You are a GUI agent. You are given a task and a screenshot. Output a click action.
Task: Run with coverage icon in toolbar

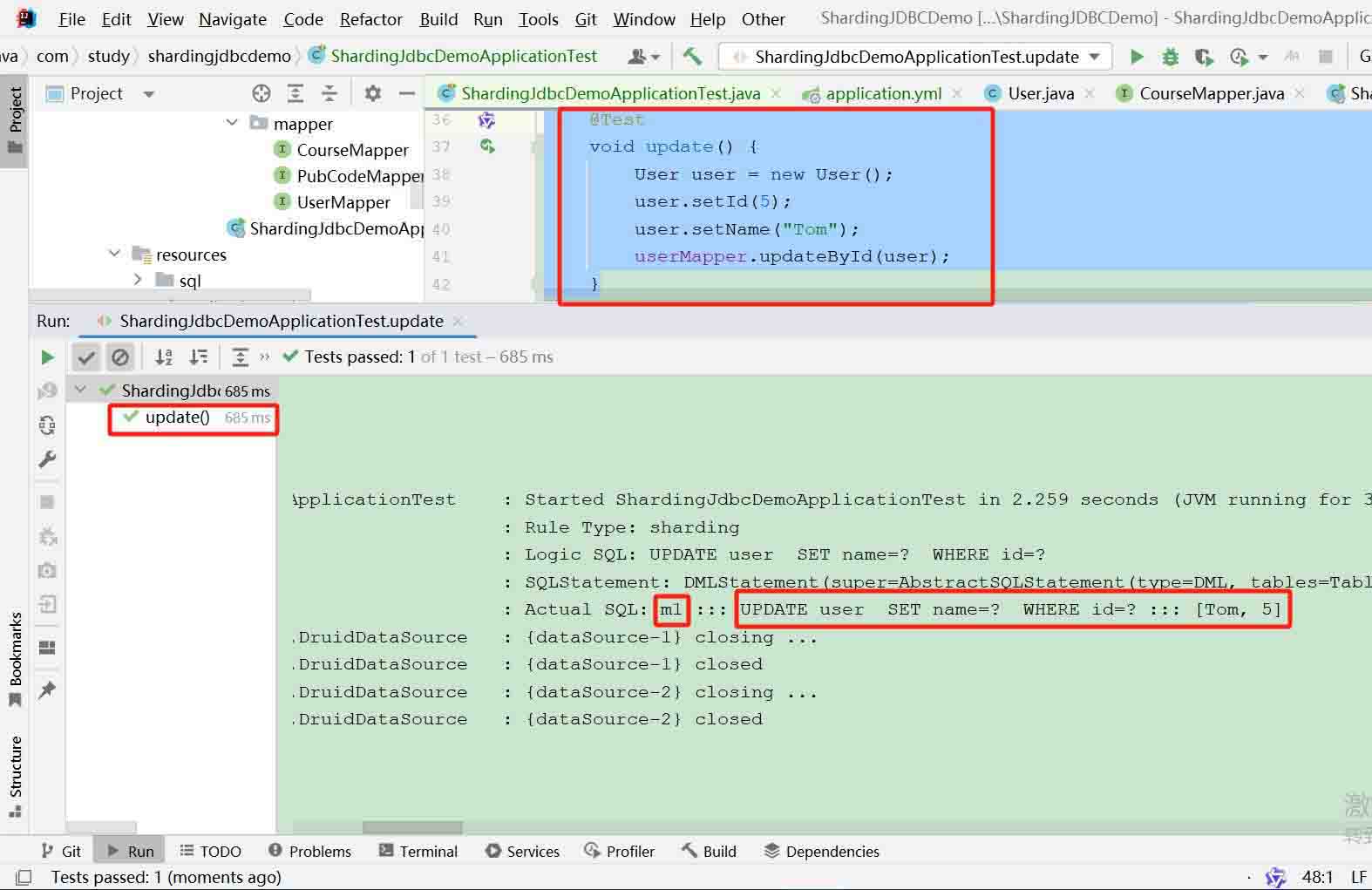1204,57
